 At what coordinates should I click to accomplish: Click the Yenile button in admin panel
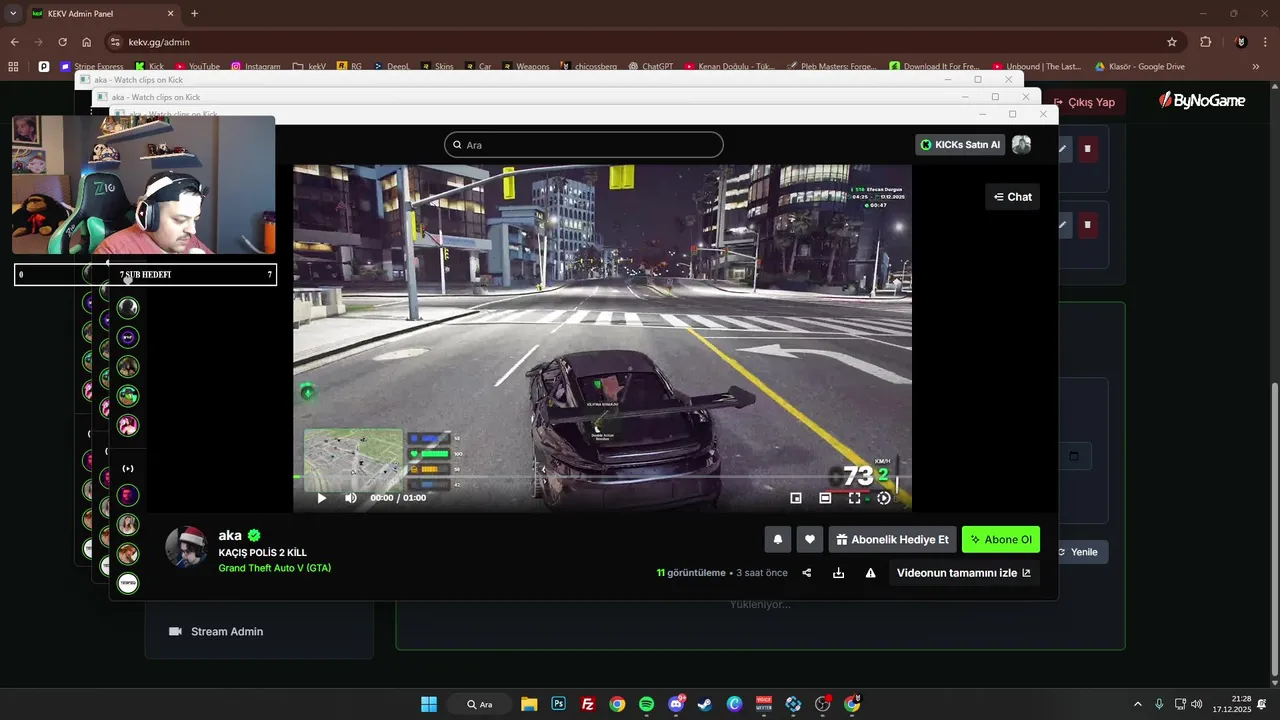1084,552
